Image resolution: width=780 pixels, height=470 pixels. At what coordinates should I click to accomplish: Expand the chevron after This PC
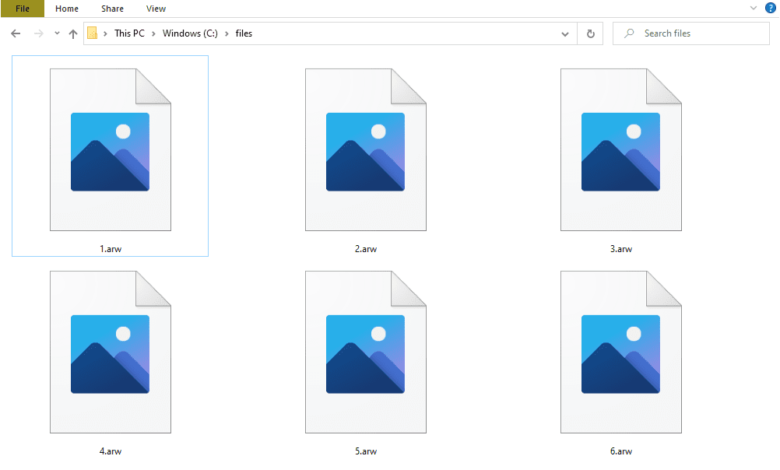tap(151, 33)
